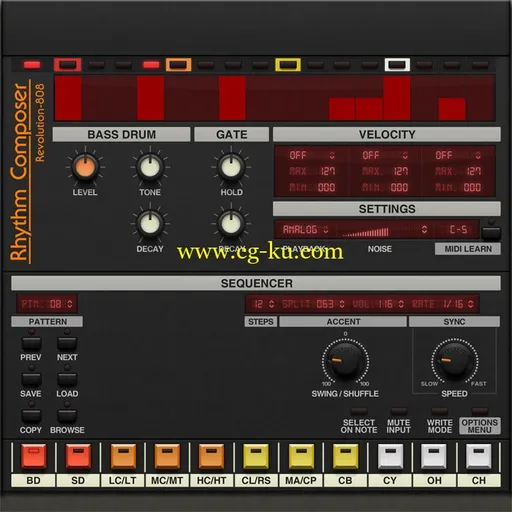The width and height of the screenshot is (512, 512).
Task: Click the step 13 full-height velocity bar
Action: click(x=397, y=98)
